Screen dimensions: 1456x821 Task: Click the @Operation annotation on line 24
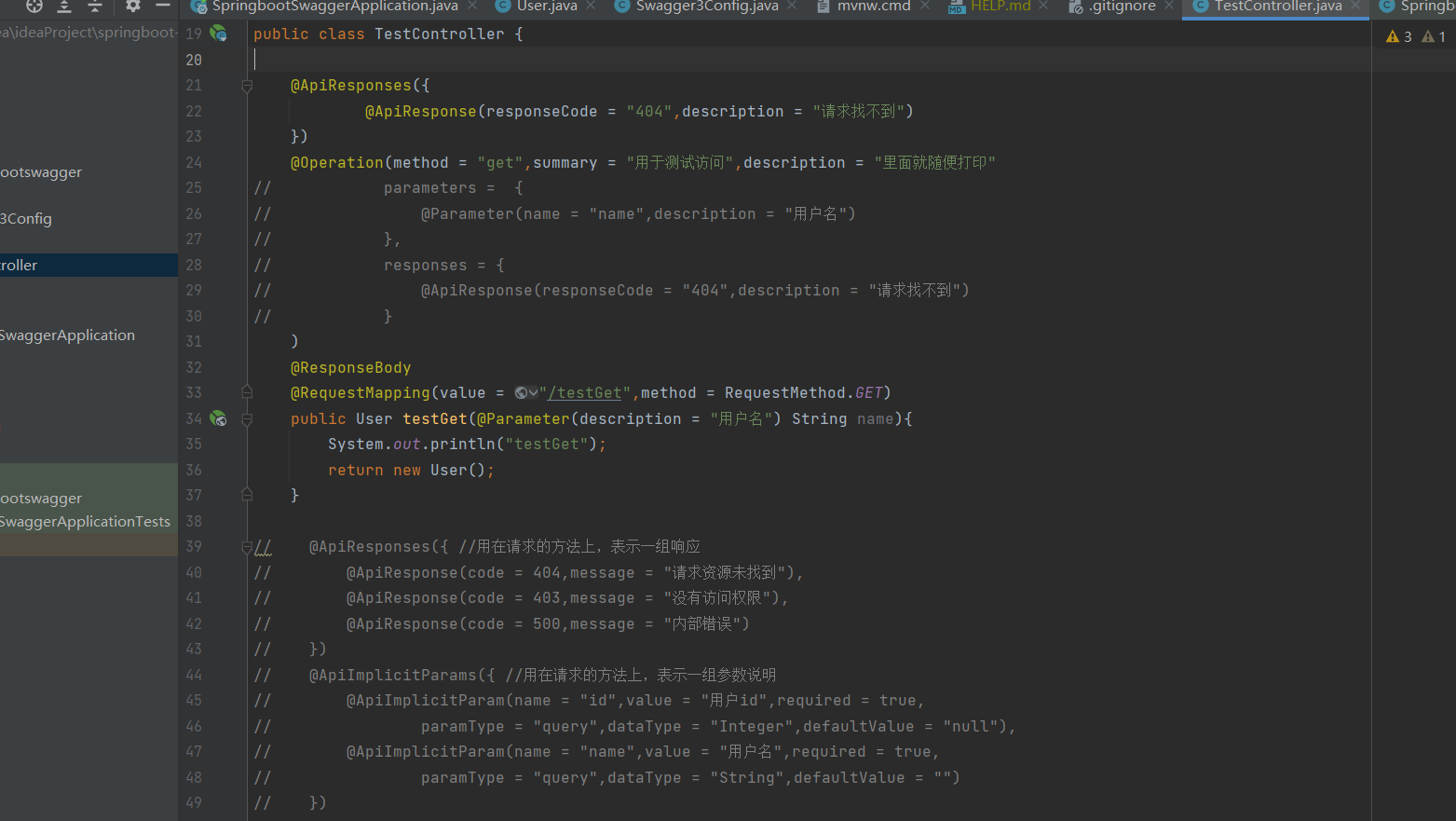(337, 162)
